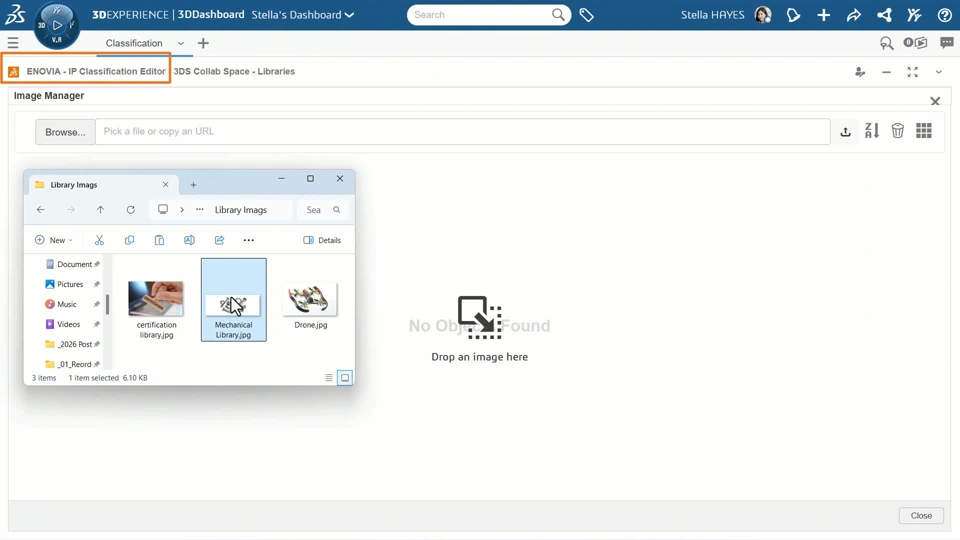The width and height of the screenshot is (960, 540).
Task: Click the sort Z-A icon
Action: pos(872,130)
